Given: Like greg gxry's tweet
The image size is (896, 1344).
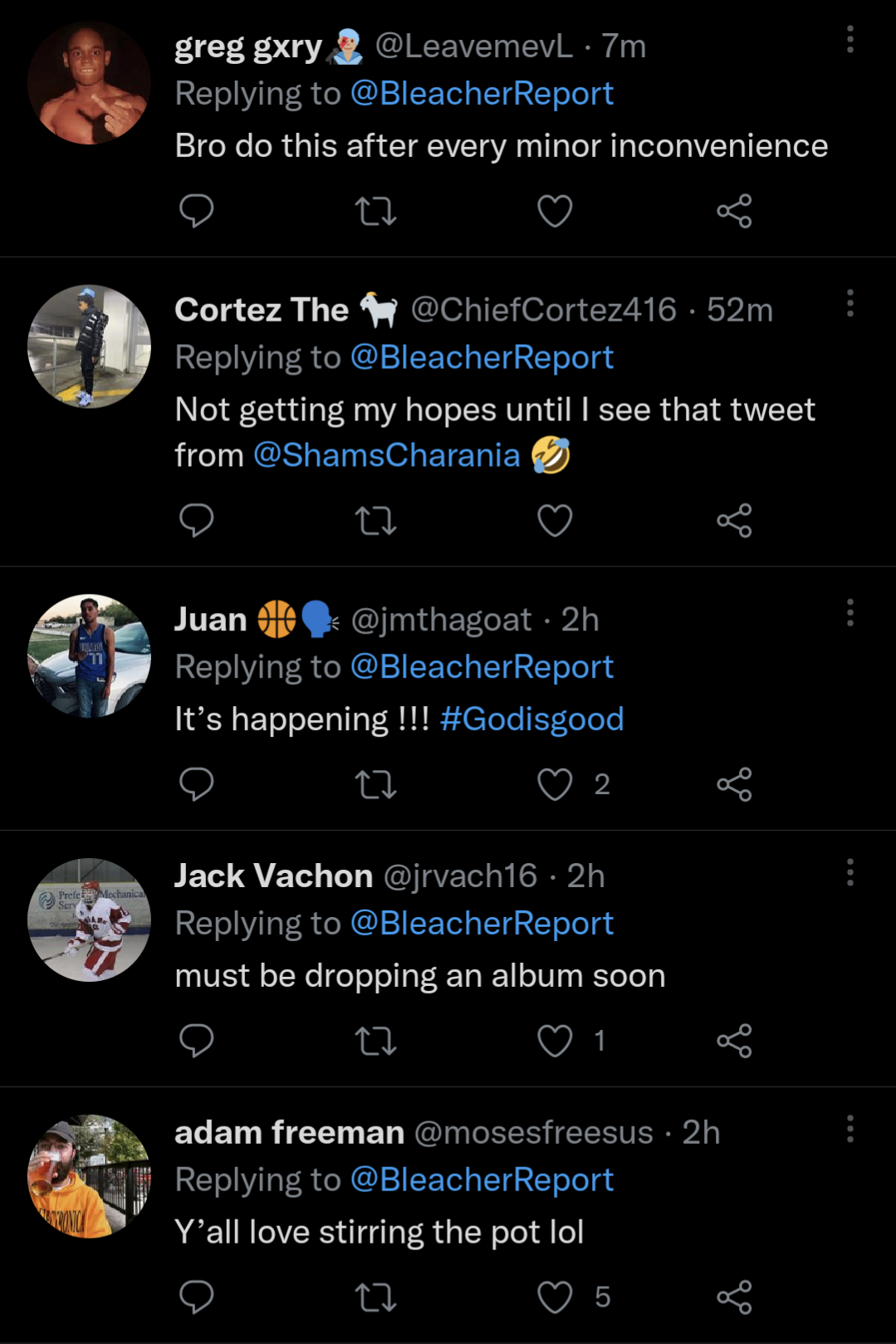Looking at the screenshot, I should pos(555,211).
